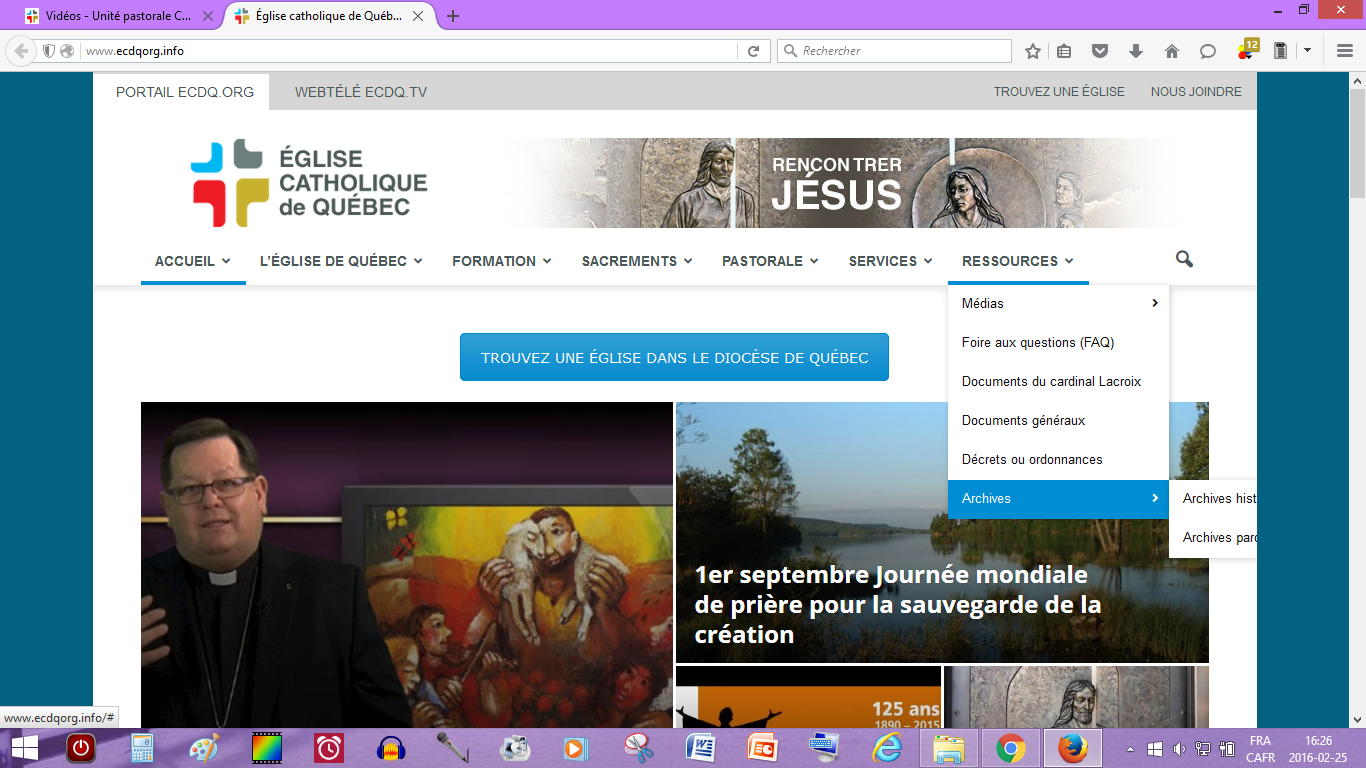Click the site search magnifier icon

coord(1184,260)
